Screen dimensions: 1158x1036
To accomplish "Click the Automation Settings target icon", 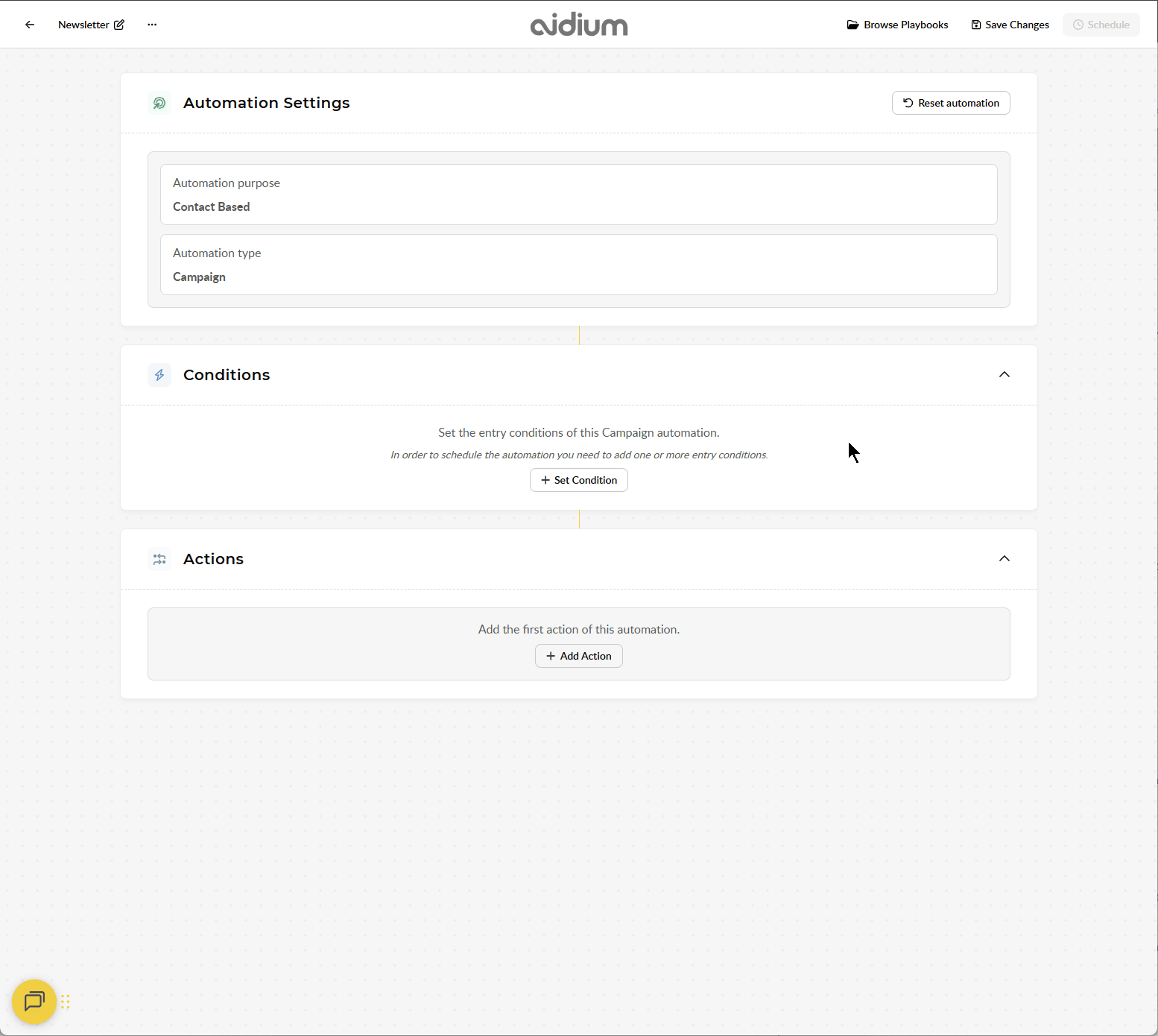I will point(159,103).
